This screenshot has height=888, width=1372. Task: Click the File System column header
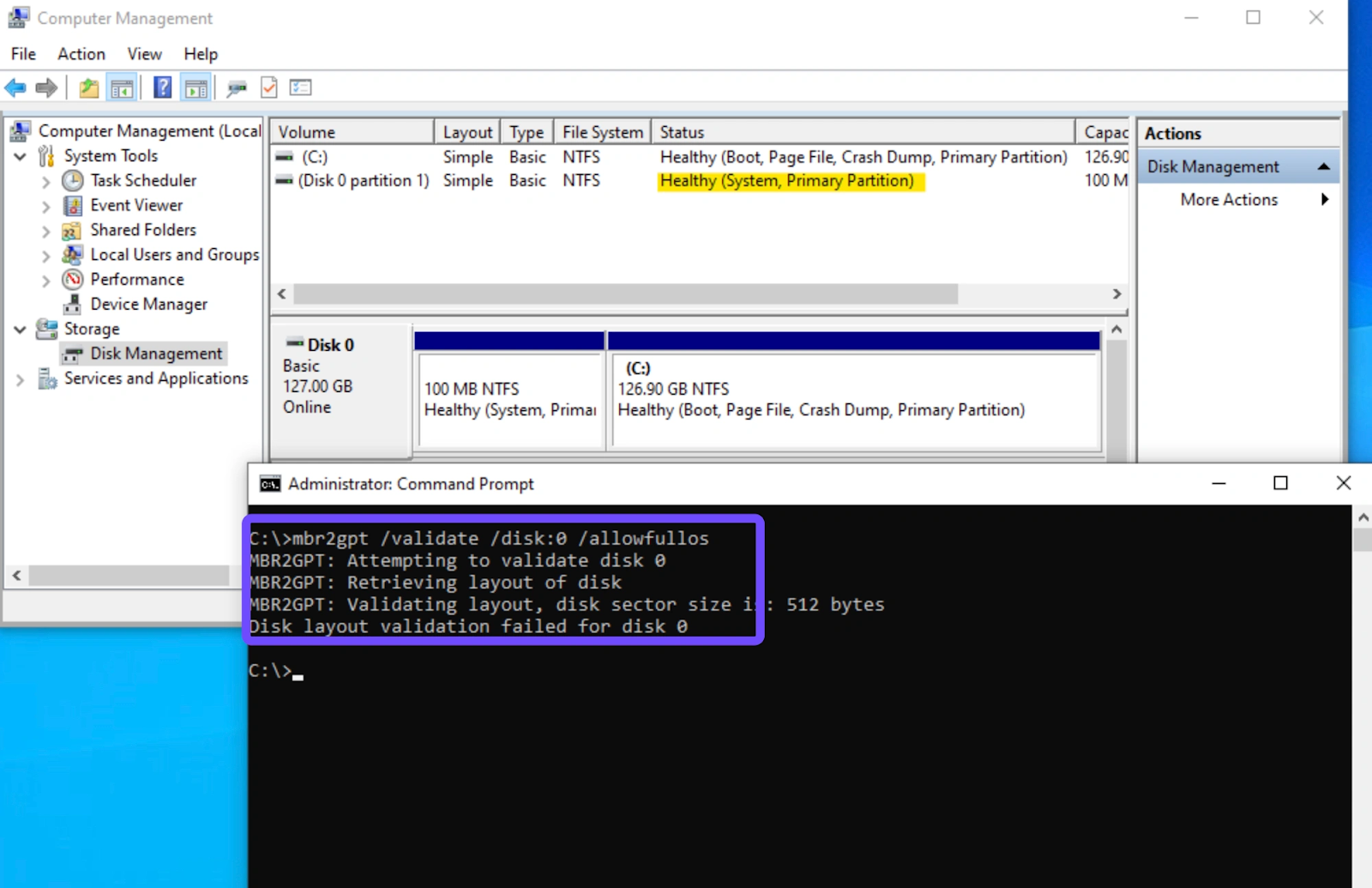click(x=602, y=132)
